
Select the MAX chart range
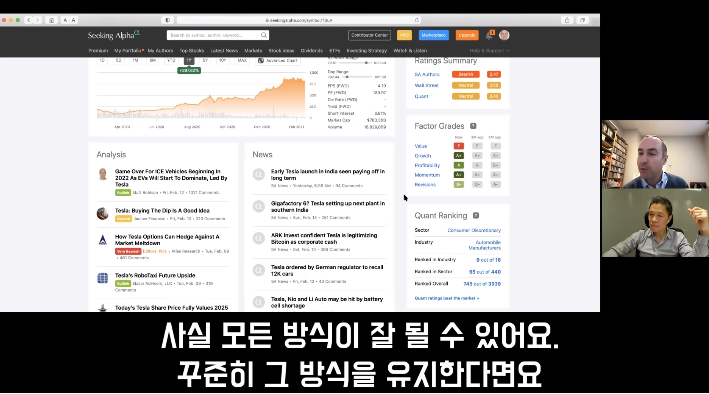click(242, 60)
